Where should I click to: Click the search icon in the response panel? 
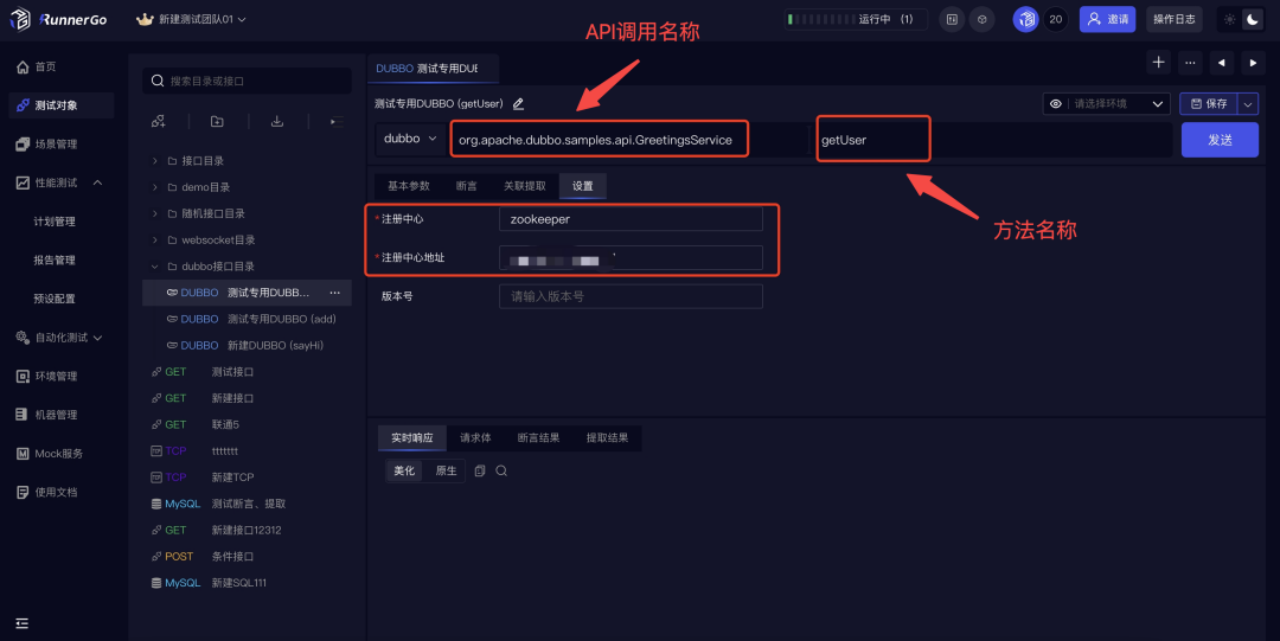pos(502,471)
